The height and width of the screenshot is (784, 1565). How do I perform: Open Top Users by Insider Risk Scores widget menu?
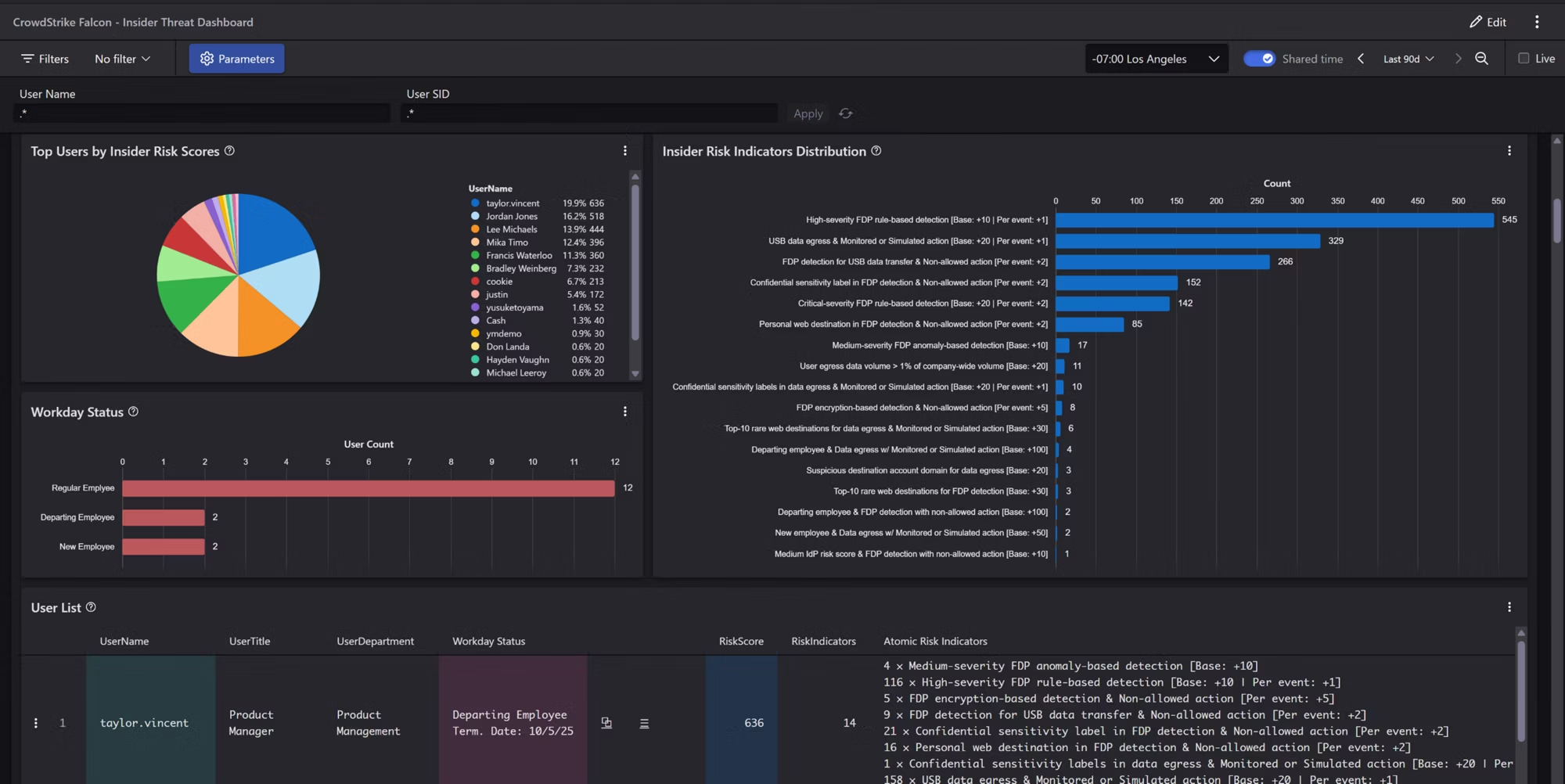pos(624,151)
